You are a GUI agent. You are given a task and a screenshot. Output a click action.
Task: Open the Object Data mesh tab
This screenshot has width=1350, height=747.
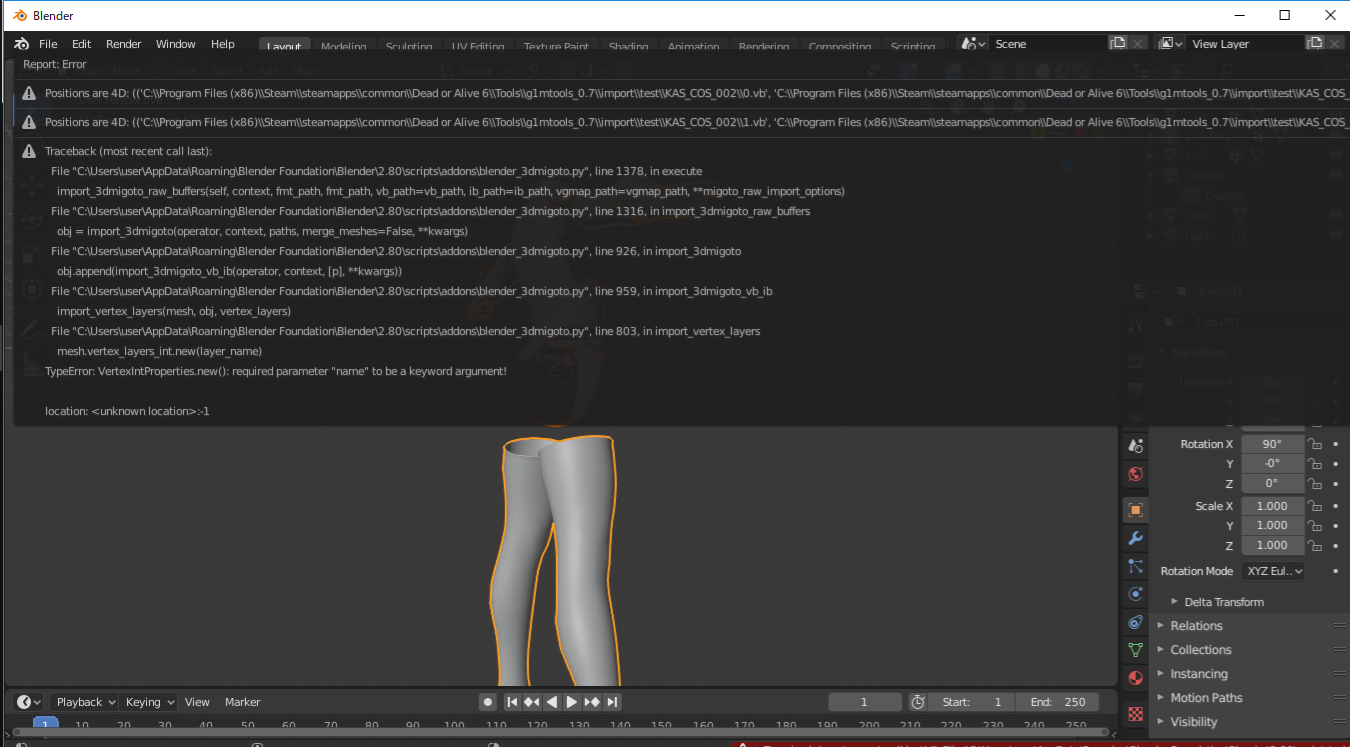point(1135,650)
